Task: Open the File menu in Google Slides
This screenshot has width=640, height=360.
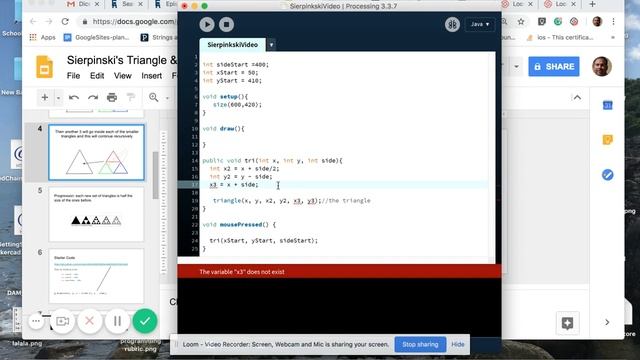Action: [73, 76]
